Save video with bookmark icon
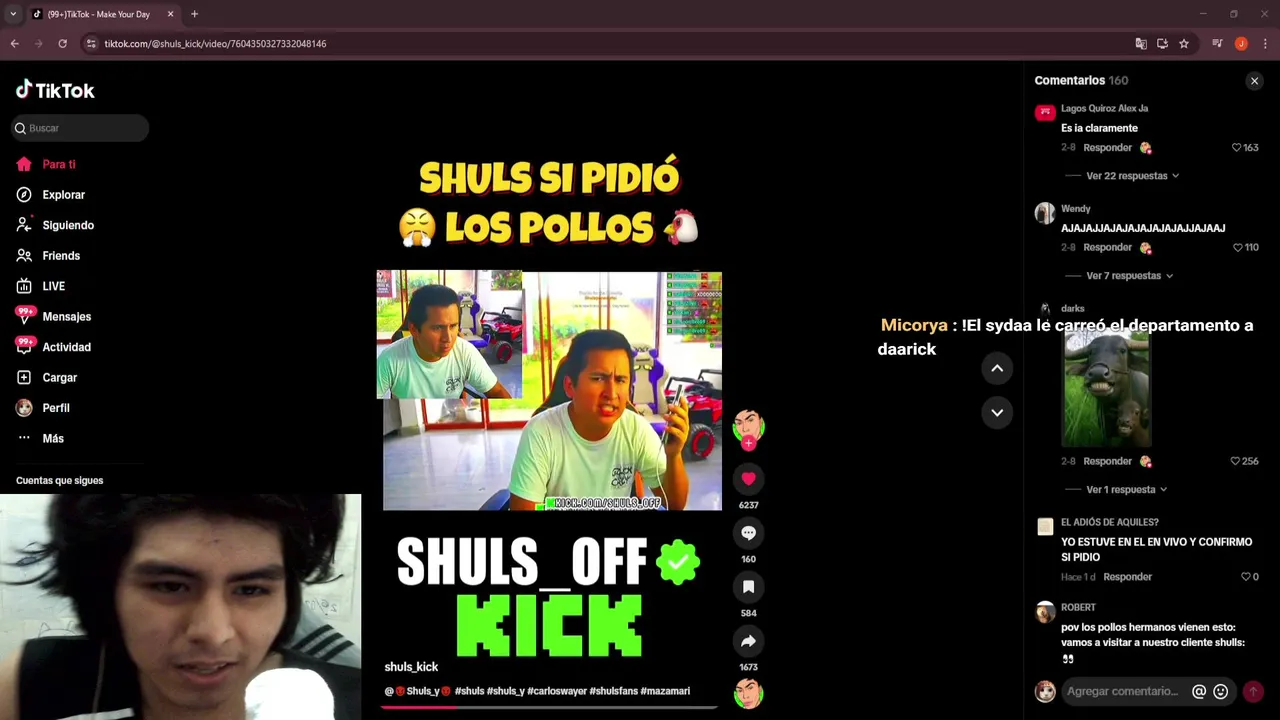The width and height of the screenshot is (1280, 720). [x=748, y=587]
